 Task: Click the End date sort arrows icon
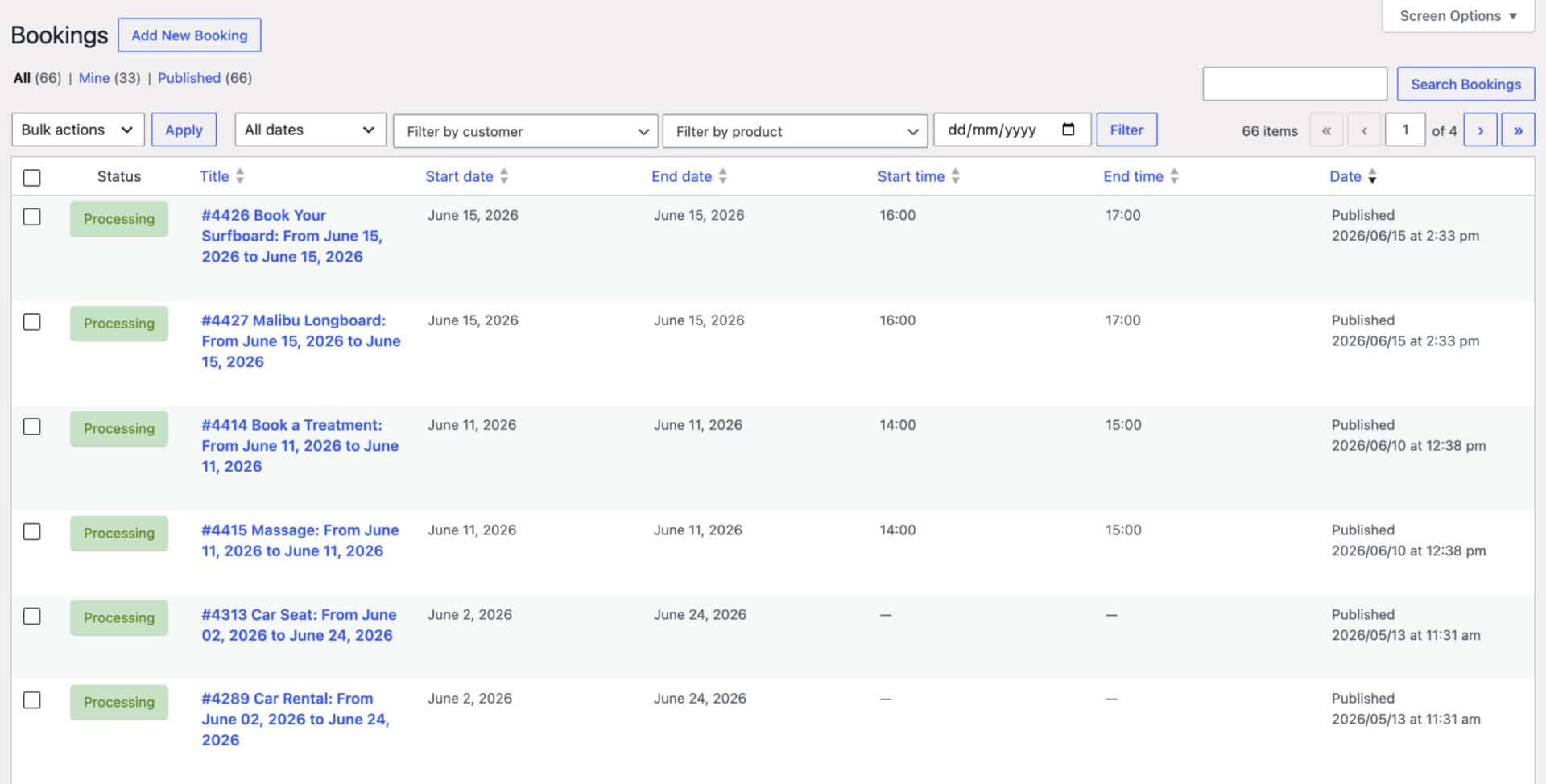(723, 176)
